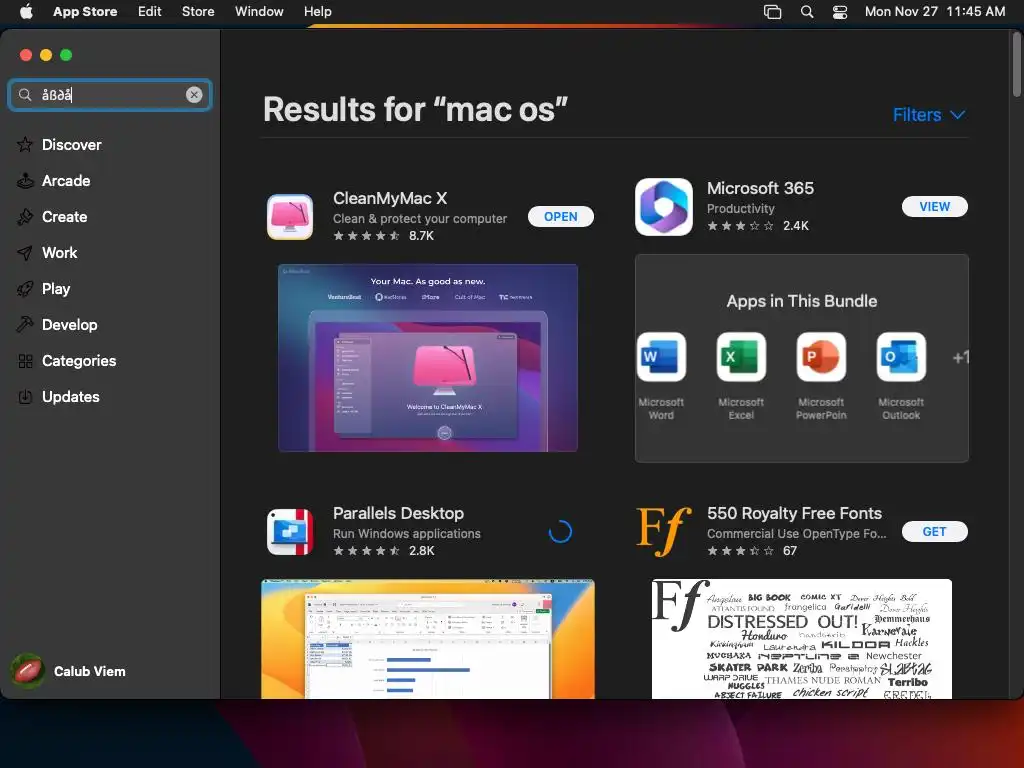Click the 550 Royalty Free Fonts title
The height and width of the screenshot is (768, 1024).
point(794,513)
